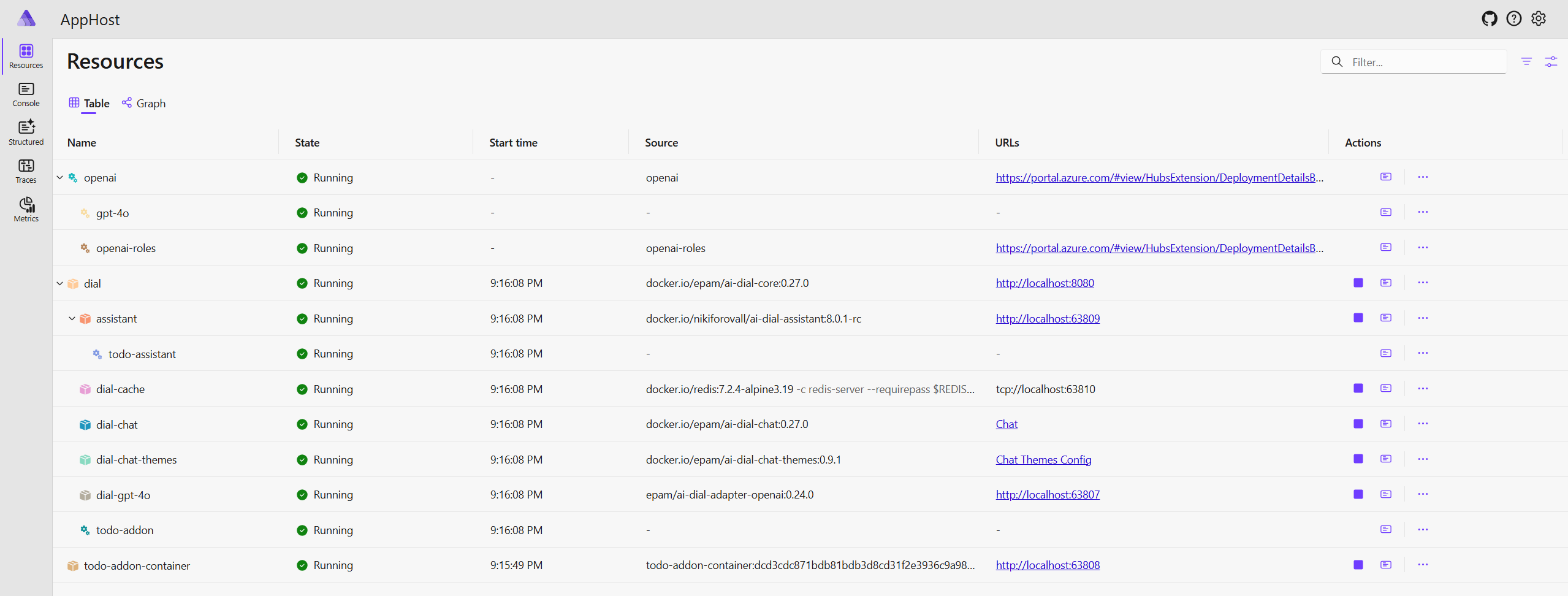Open the Traces page
This screenshot has width=1568, height=596.
coord(26,172)
